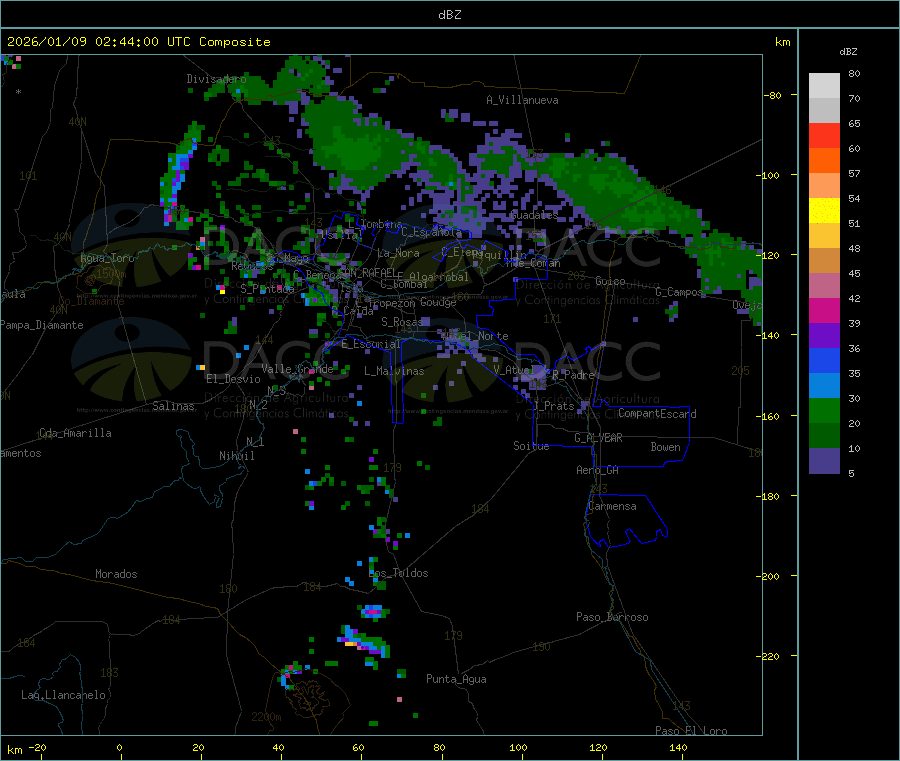Click the Algarrobal place label

click(439, 277)
